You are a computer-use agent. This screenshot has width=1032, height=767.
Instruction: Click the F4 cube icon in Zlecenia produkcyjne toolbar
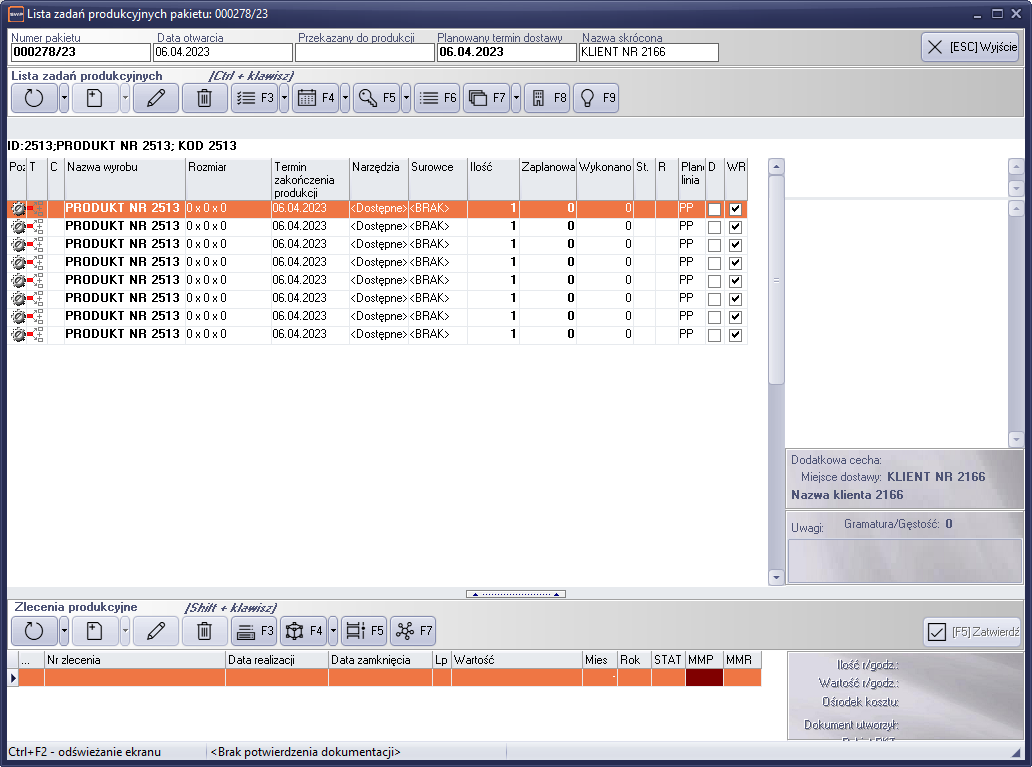[303, 631]
